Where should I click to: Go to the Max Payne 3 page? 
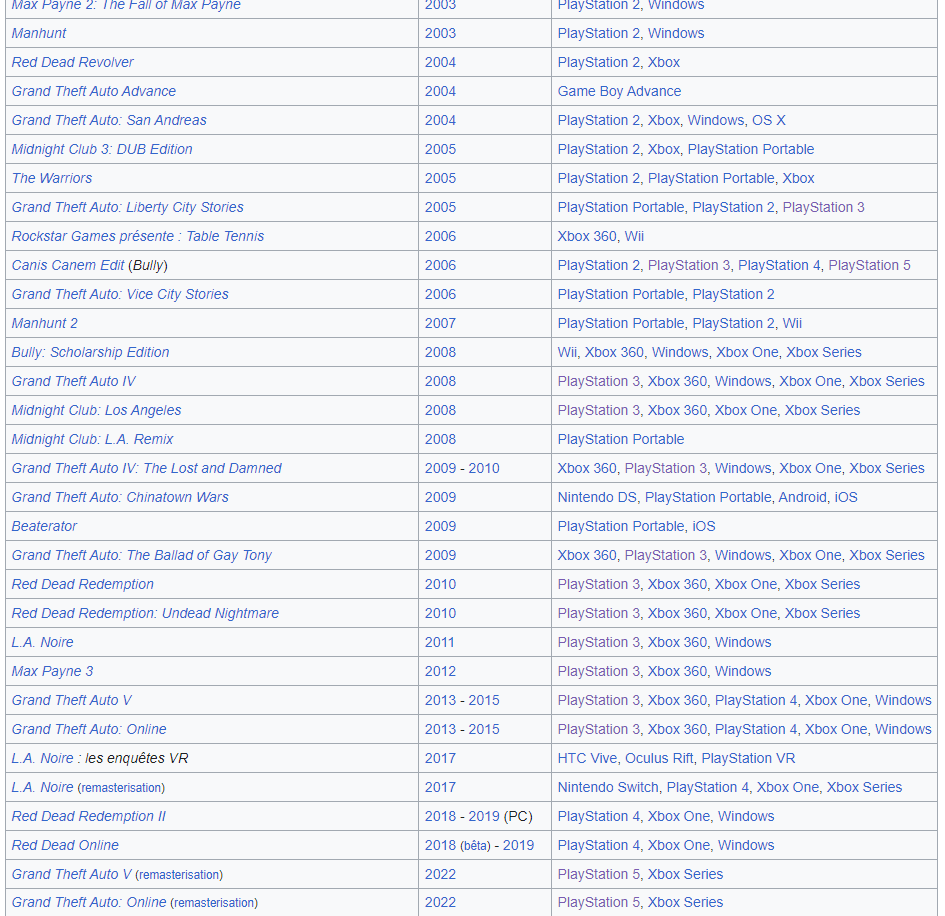(52, 671)
